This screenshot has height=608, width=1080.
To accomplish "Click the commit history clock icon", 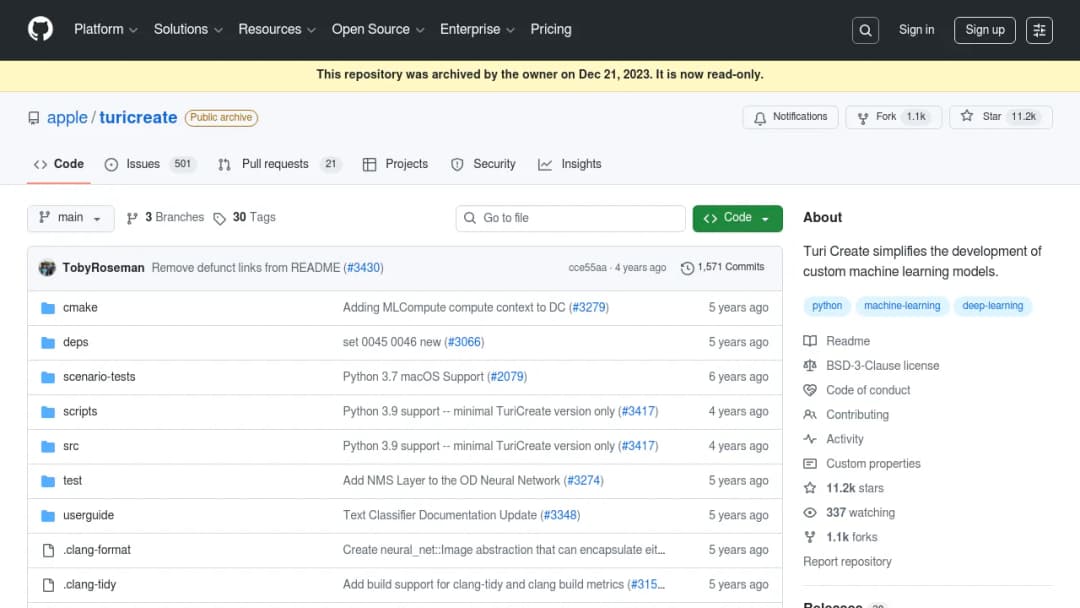I will pos(687,268).
